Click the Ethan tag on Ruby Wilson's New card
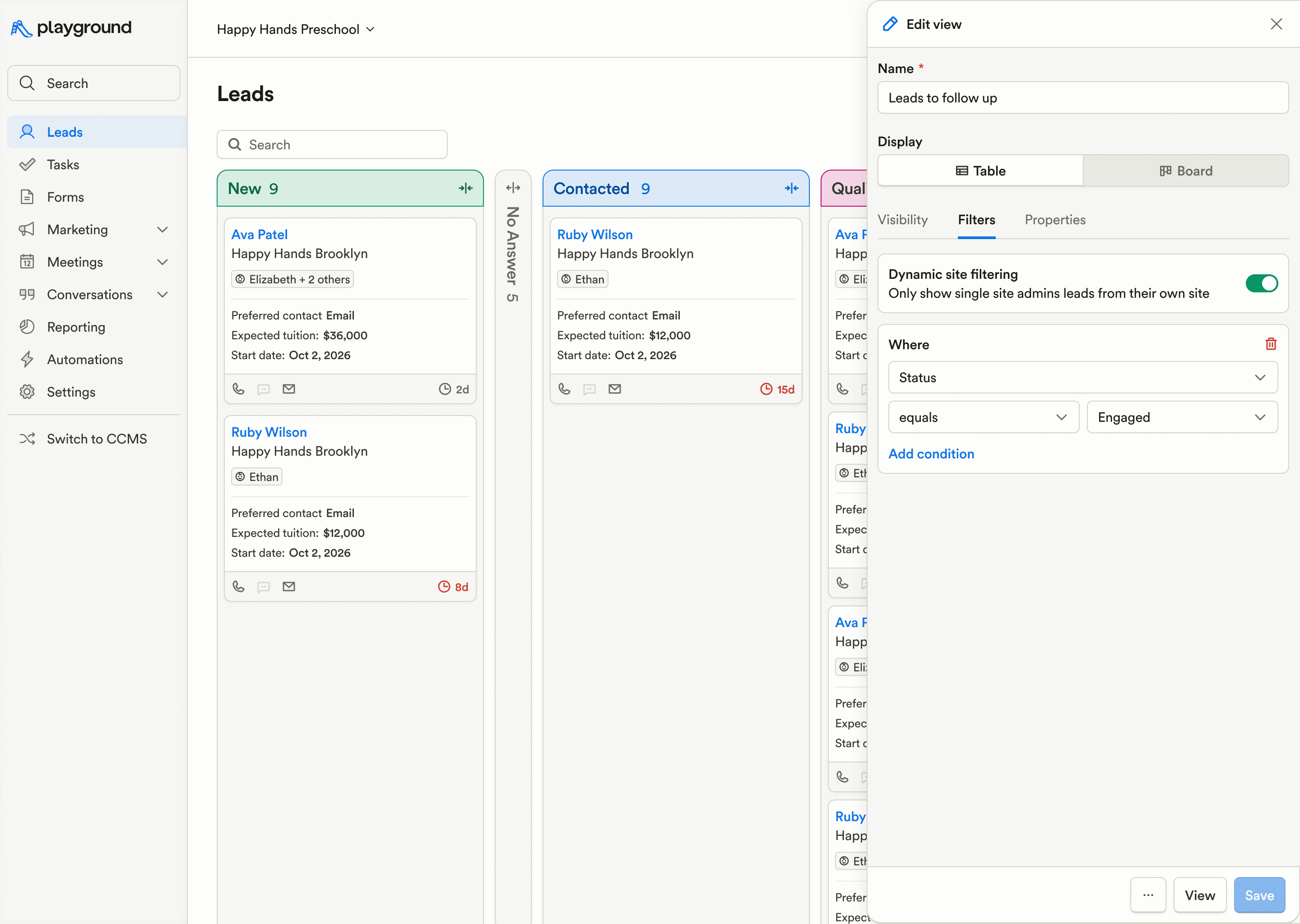 tap(257, 476)
